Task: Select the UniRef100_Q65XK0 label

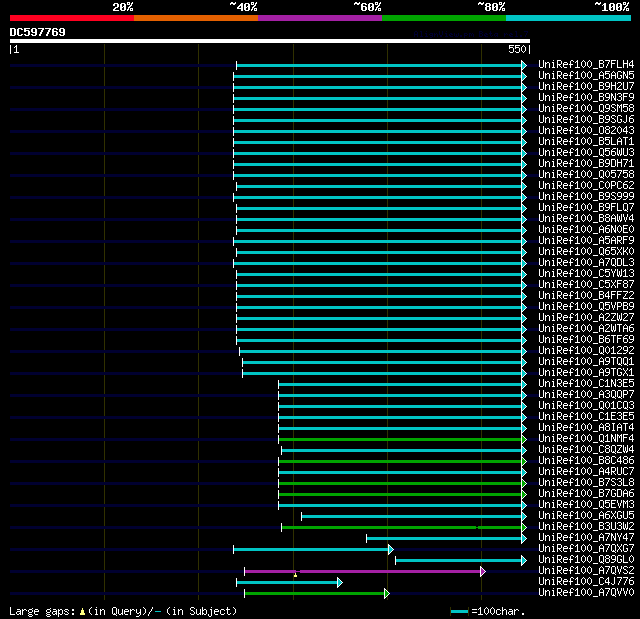Action: [586, 252]
